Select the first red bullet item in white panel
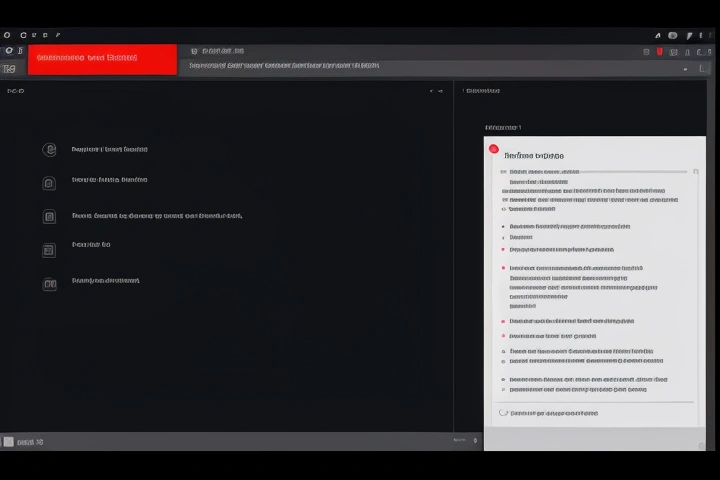 pos(503,249)
